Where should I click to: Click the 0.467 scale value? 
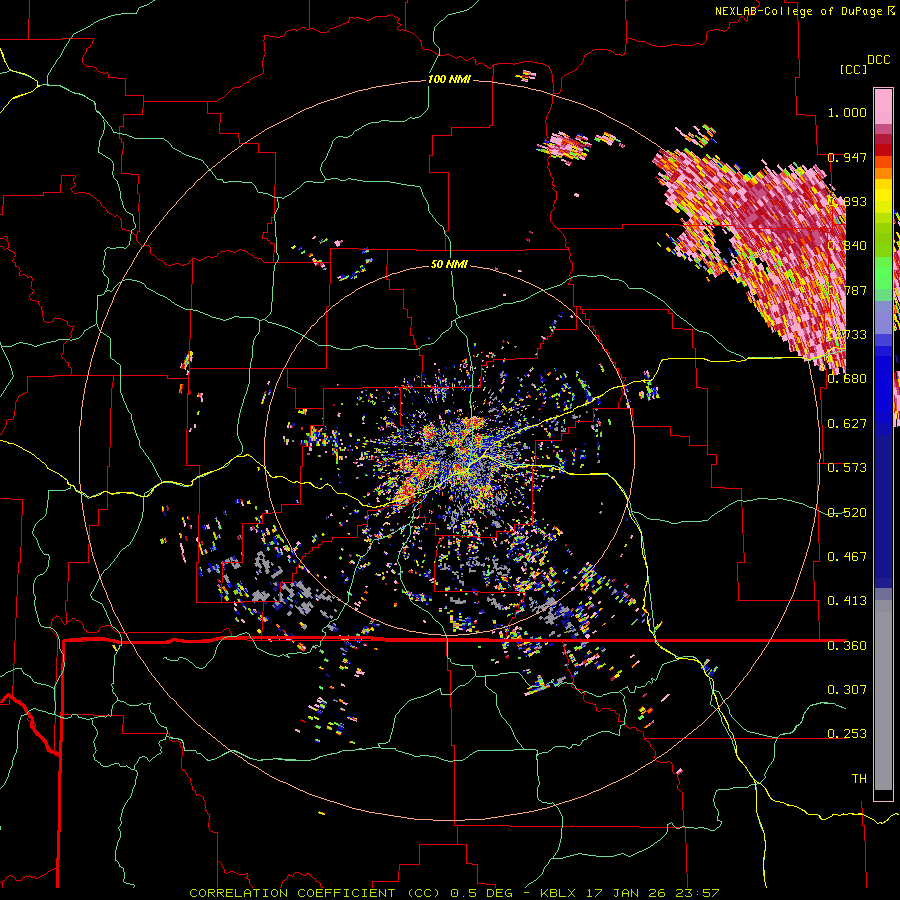847,557
